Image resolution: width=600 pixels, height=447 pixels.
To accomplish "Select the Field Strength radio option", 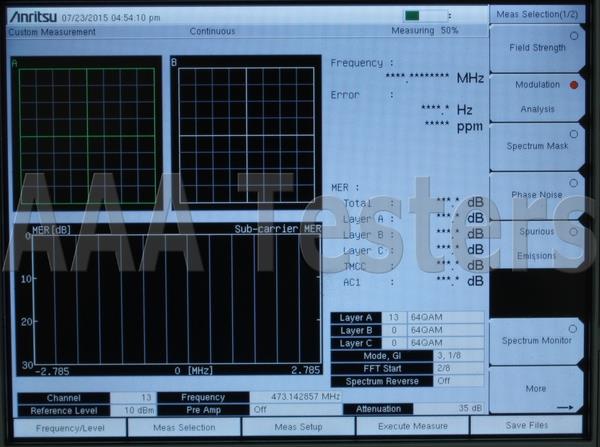I will [537, 48].
